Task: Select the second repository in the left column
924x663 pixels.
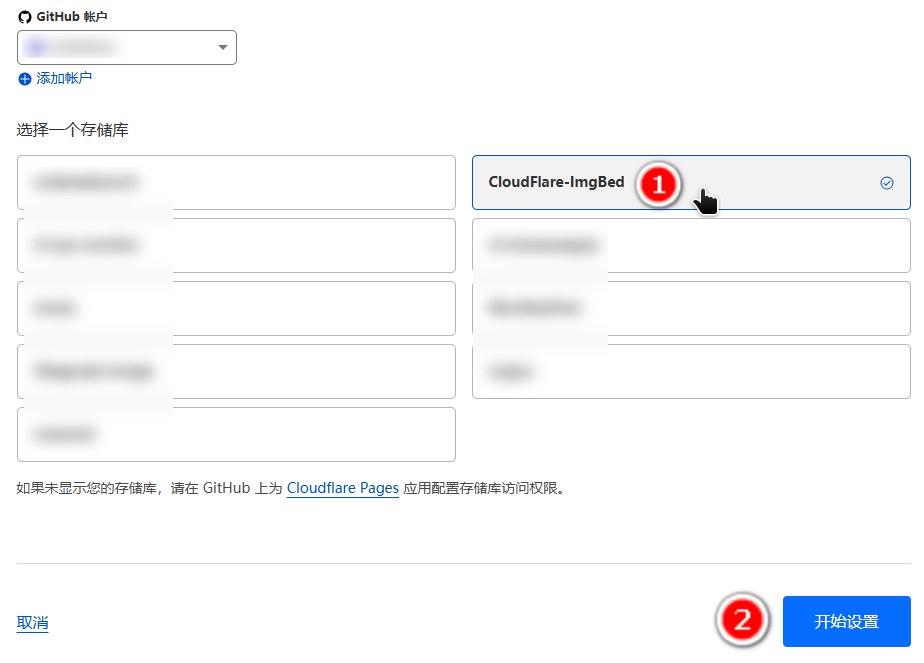Action: [x=236, y=245]
